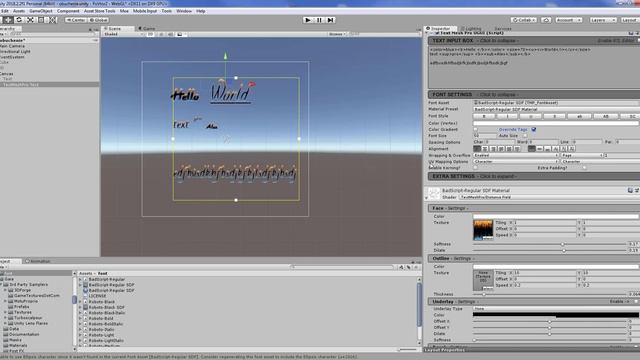Image resolution: width=640 pixels, height=360 pixels.
Task: Click the Pause button
Action: pyautogui.click(x=319, y=20)
